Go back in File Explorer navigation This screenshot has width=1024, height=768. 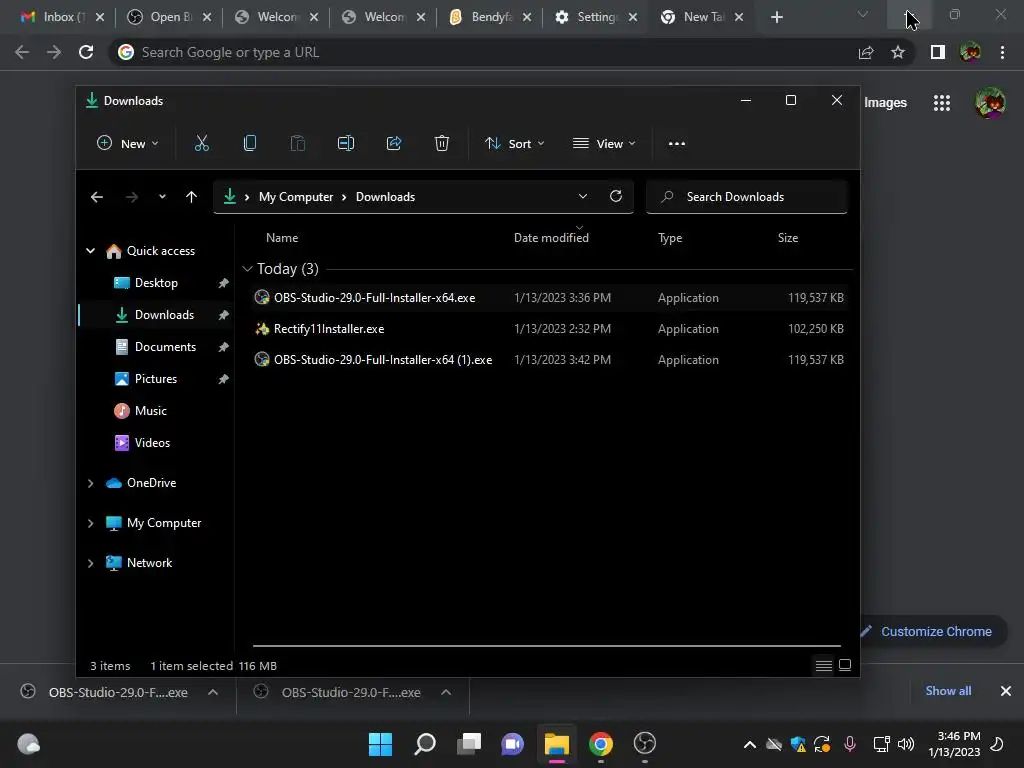(x=97, y=197)
